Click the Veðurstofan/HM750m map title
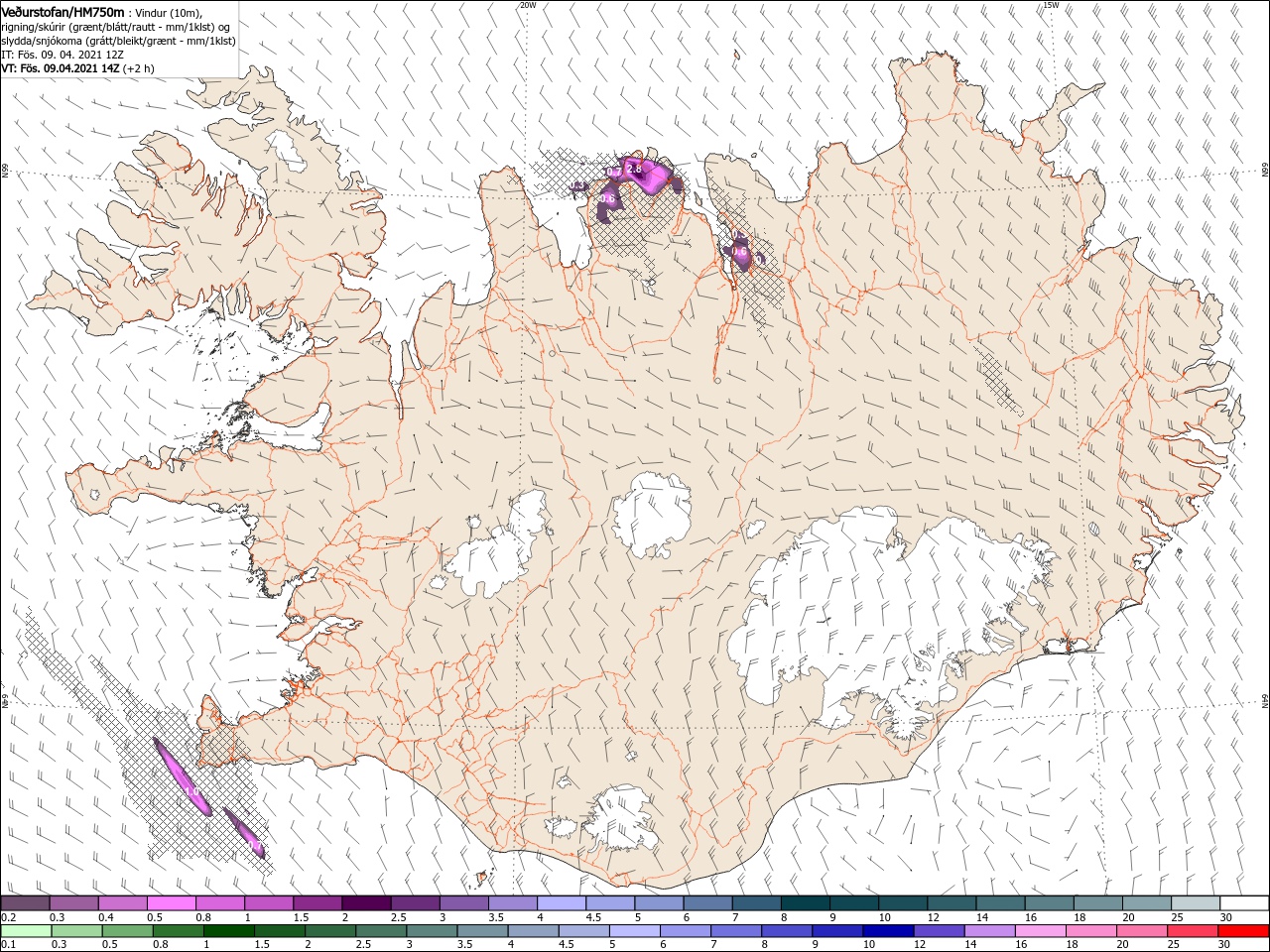Viewport: 1270px width, 952px height. [63, 11]
